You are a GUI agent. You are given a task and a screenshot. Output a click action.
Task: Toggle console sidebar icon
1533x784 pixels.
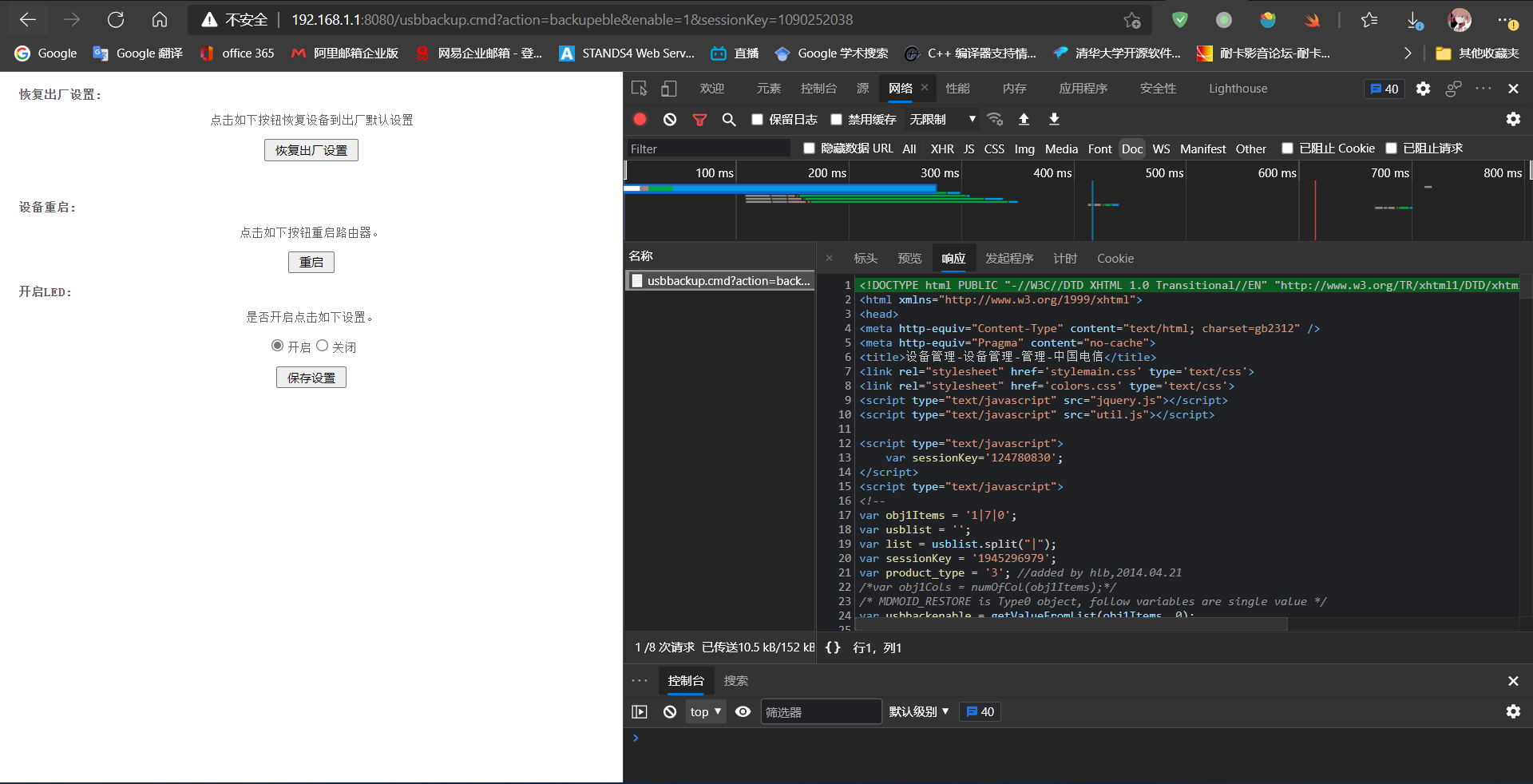640,711
